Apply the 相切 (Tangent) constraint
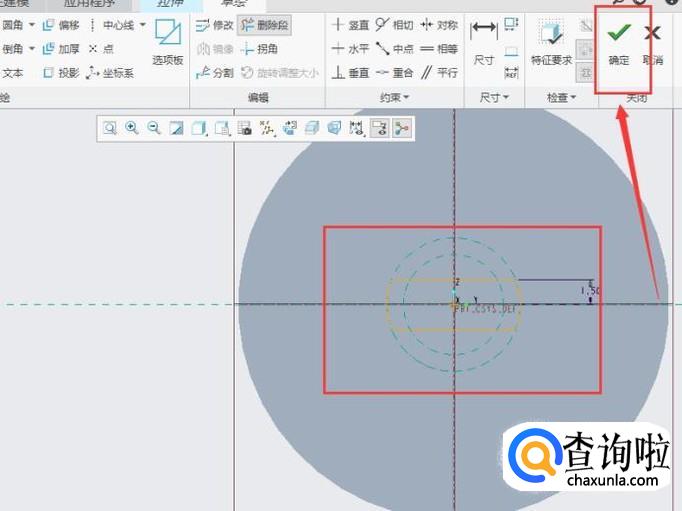Screen dimensions: 682x511 click(x=394, y=25)
